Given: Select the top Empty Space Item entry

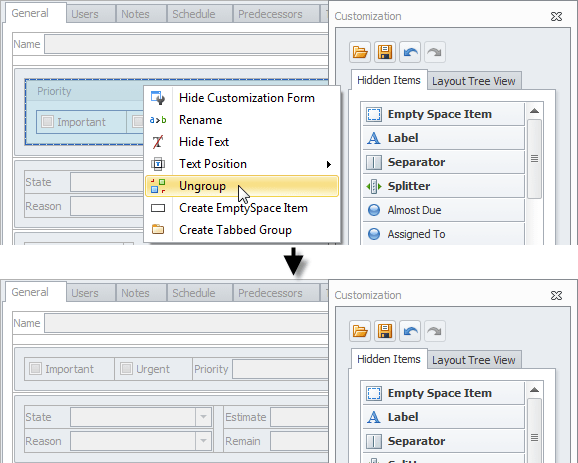Looking at the screenshot, I should click(x=443, y=114).
